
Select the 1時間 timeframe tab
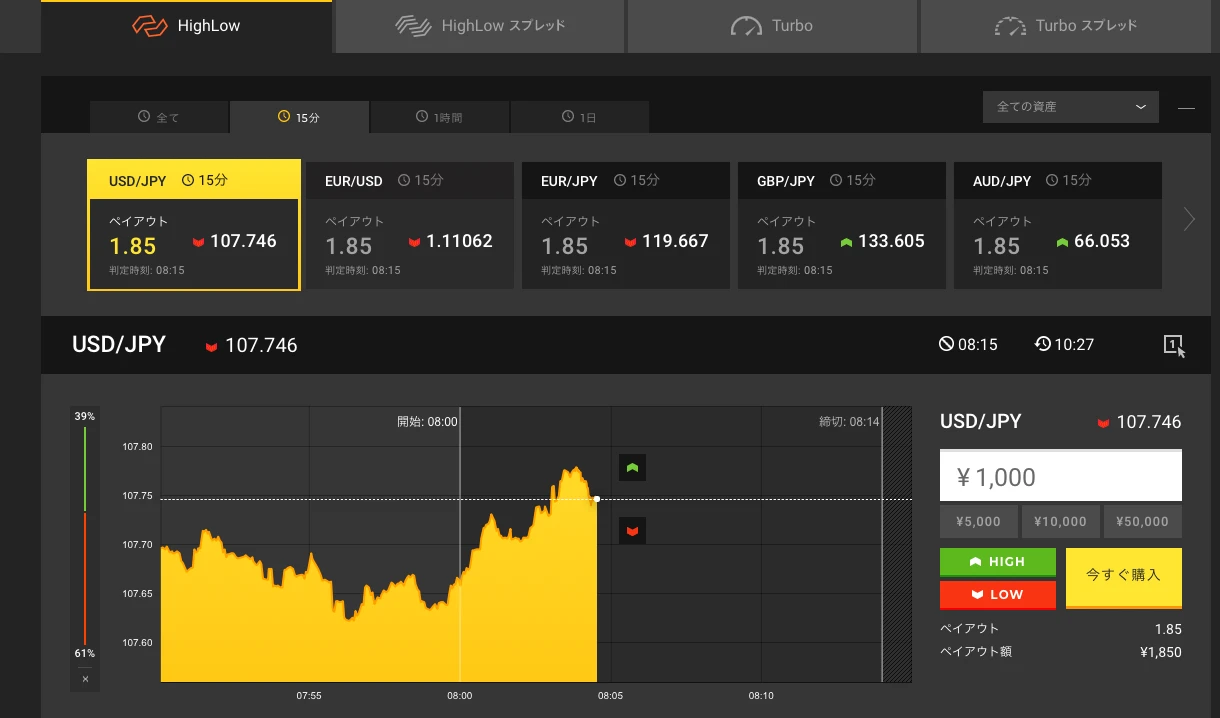(x=439, y=117)
